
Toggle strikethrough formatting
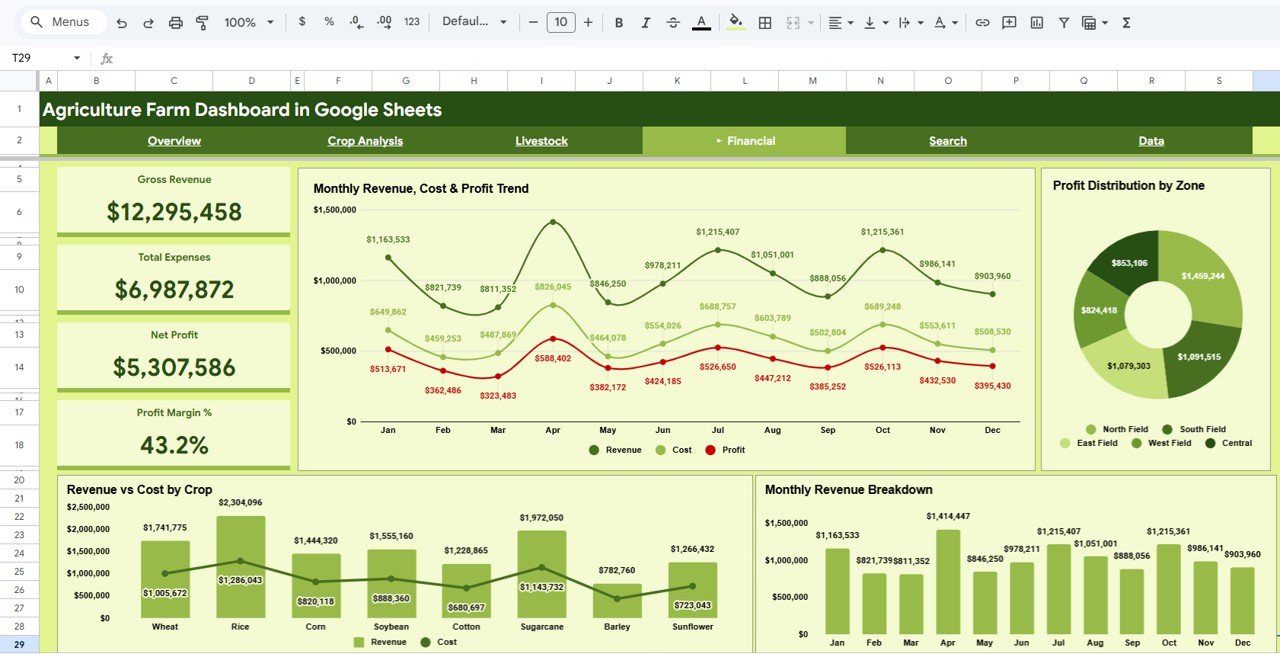tap(674, 21)
